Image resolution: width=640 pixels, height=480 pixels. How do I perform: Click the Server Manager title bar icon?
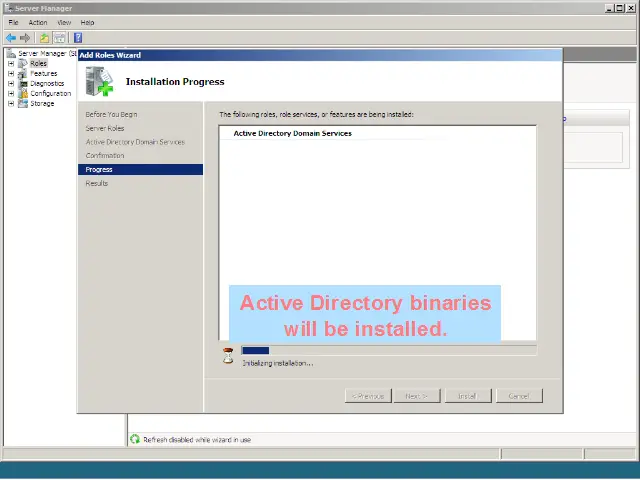tap(8, 8)
